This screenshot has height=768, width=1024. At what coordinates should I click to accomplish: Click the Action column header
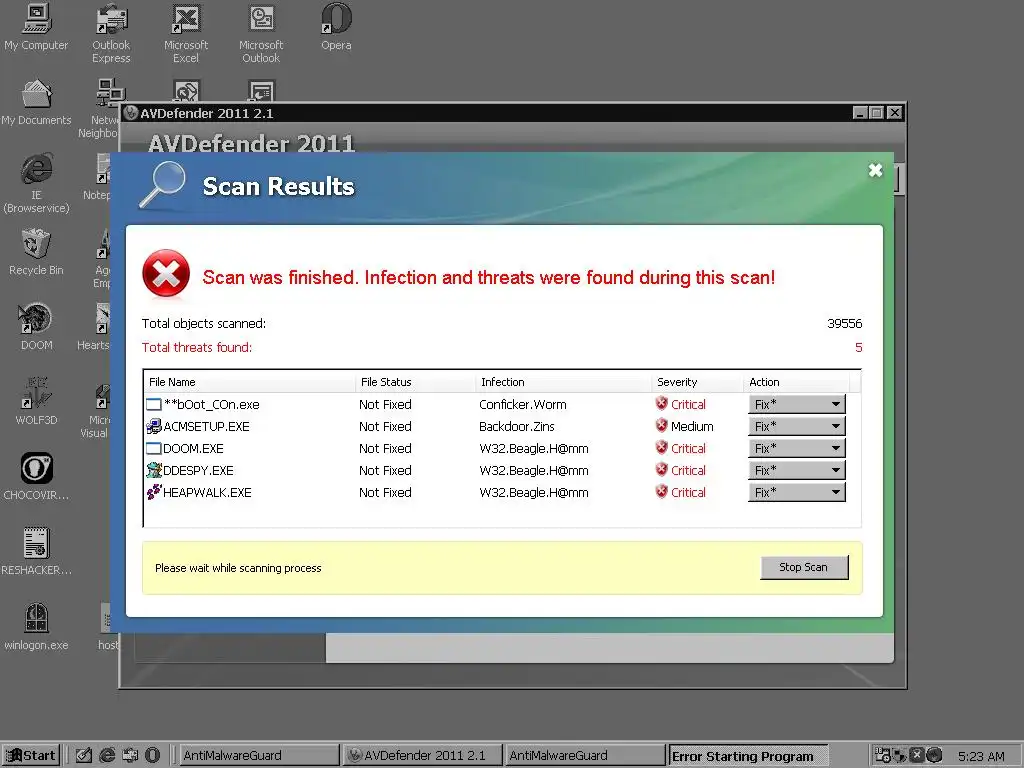796,382
